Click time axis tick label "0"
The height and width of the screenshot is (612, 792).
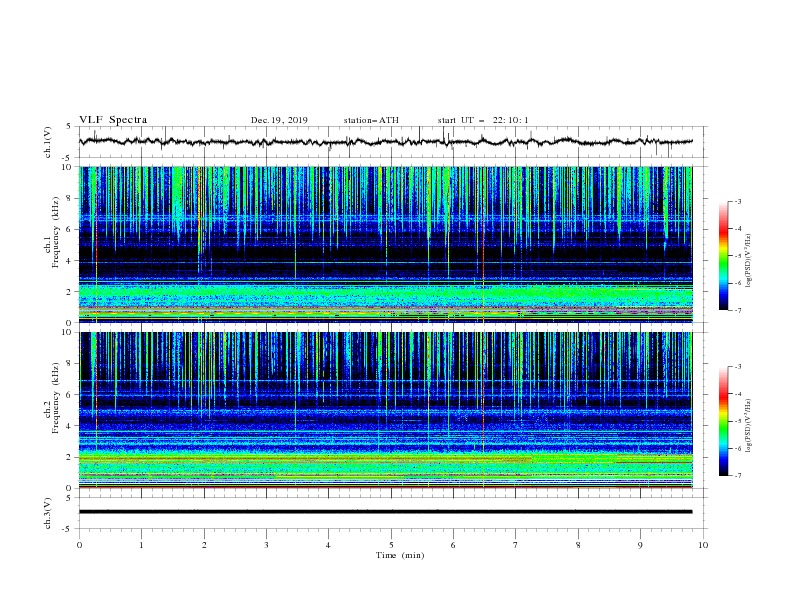click(79, 545)
